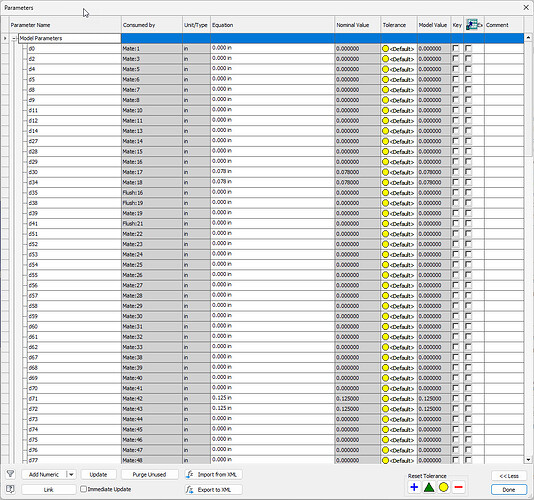The width and height of the screenshot is (534, 500).
Task: Click tolerance yellow circle in d30 row
Action: pos(385,172)
